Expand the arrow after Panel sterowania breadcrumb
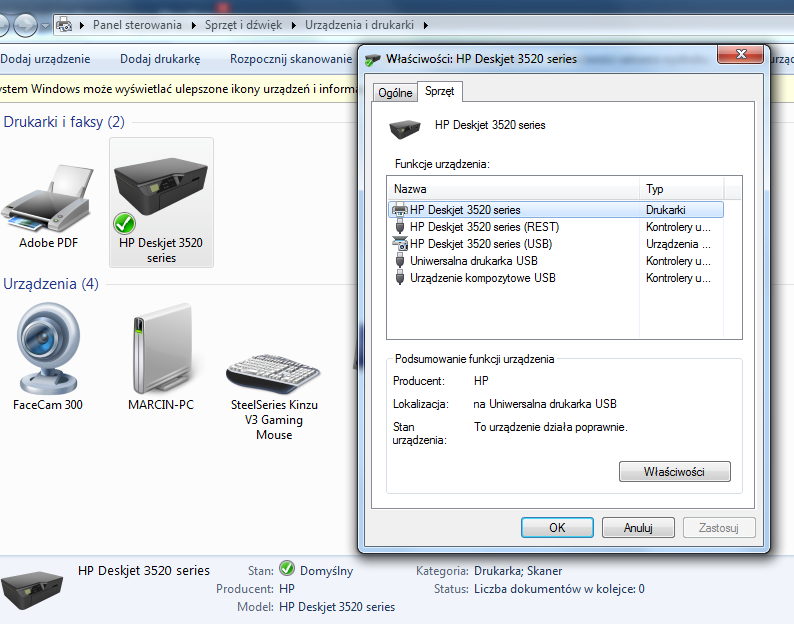 (x=193, y=25)
